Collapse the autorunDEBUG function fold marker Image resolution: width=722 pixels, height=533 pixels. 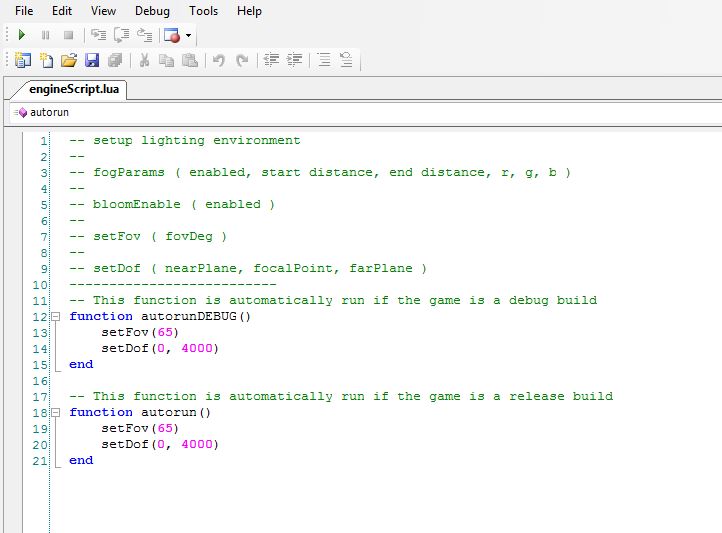(55, 317)
